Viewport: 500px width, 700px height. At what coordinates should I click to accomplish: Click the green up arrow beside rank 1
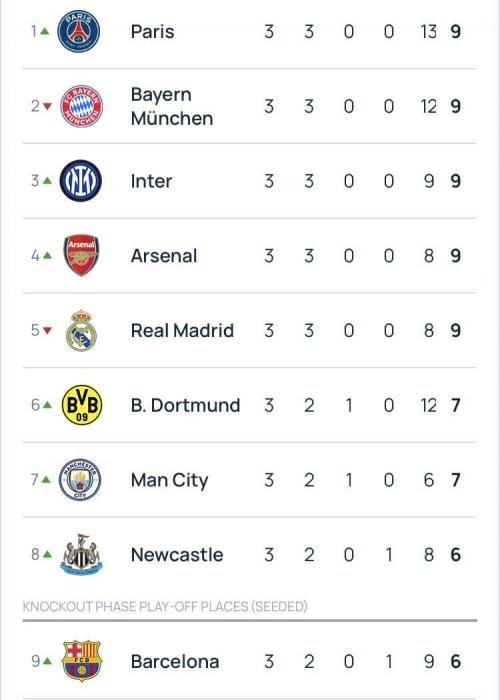click(44, 31)
